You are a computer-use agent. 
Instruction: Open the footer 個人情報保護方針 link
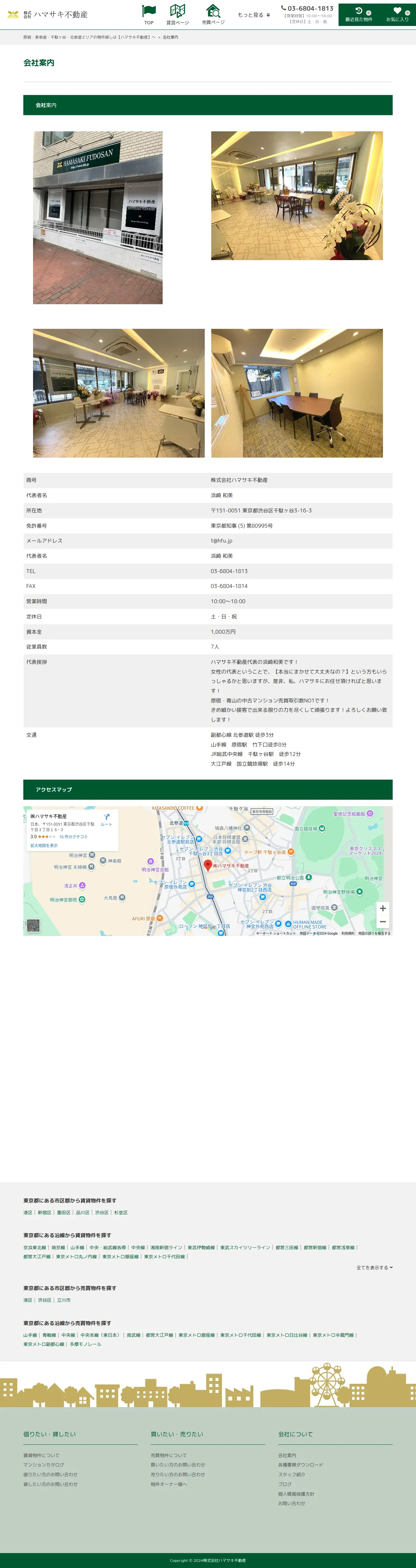coord(296,1494)
